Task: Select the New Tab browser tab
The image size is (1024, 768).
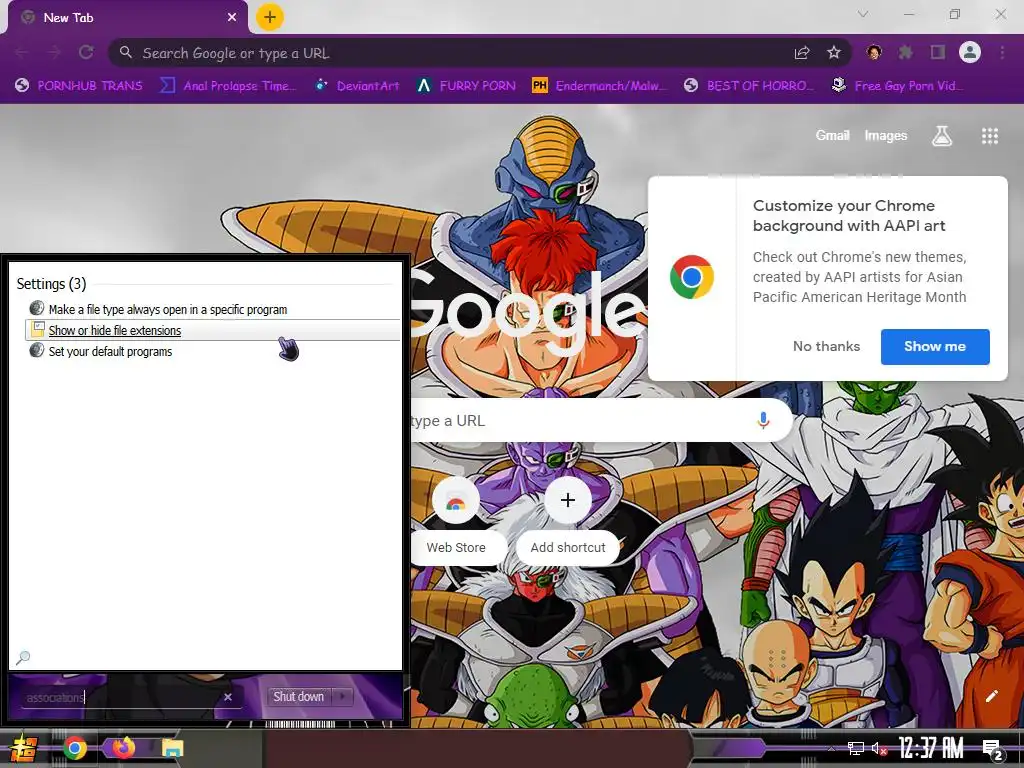Action: (127, 18)
